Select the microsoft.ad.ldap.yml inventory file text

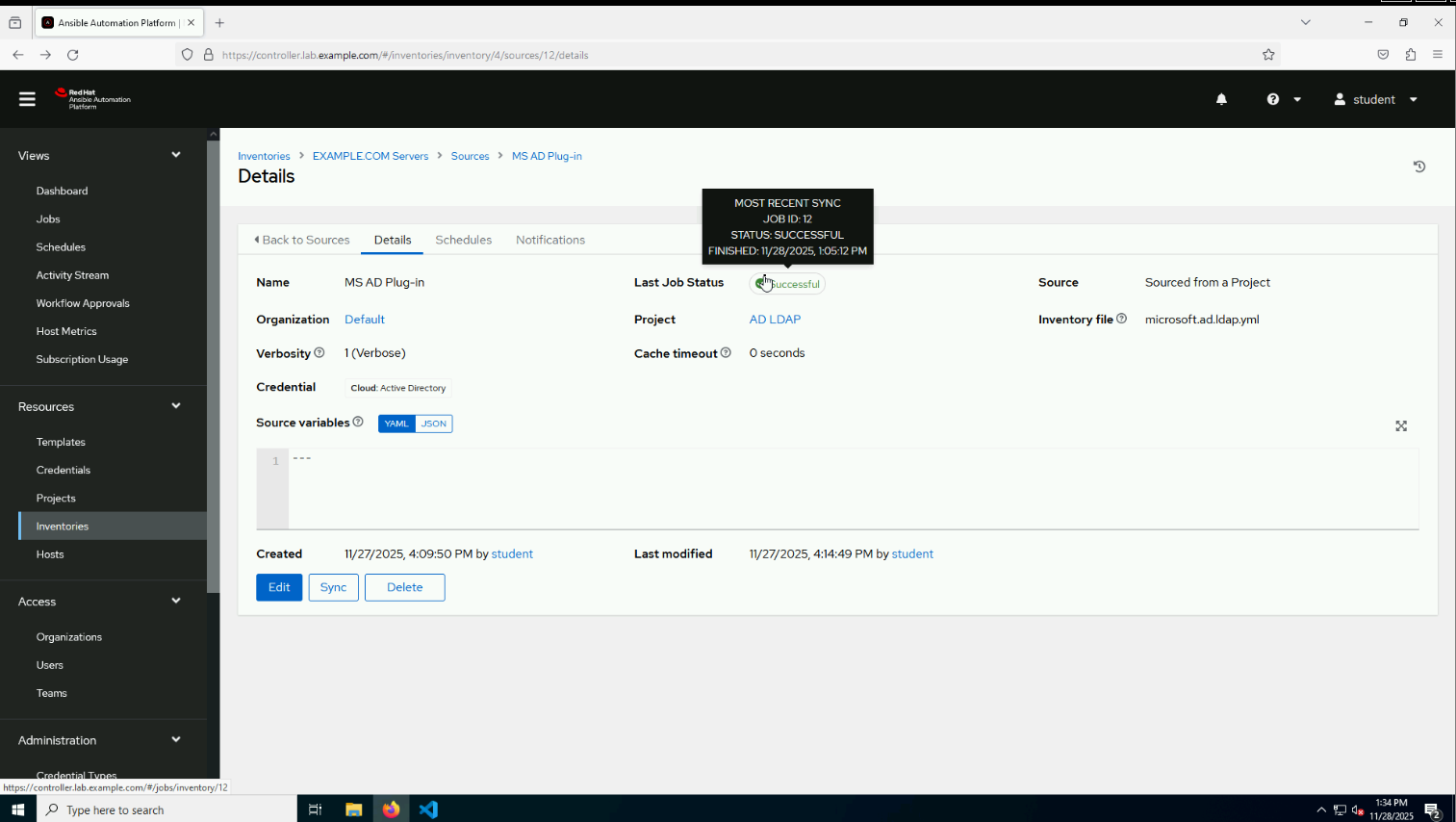[1202, 320]
